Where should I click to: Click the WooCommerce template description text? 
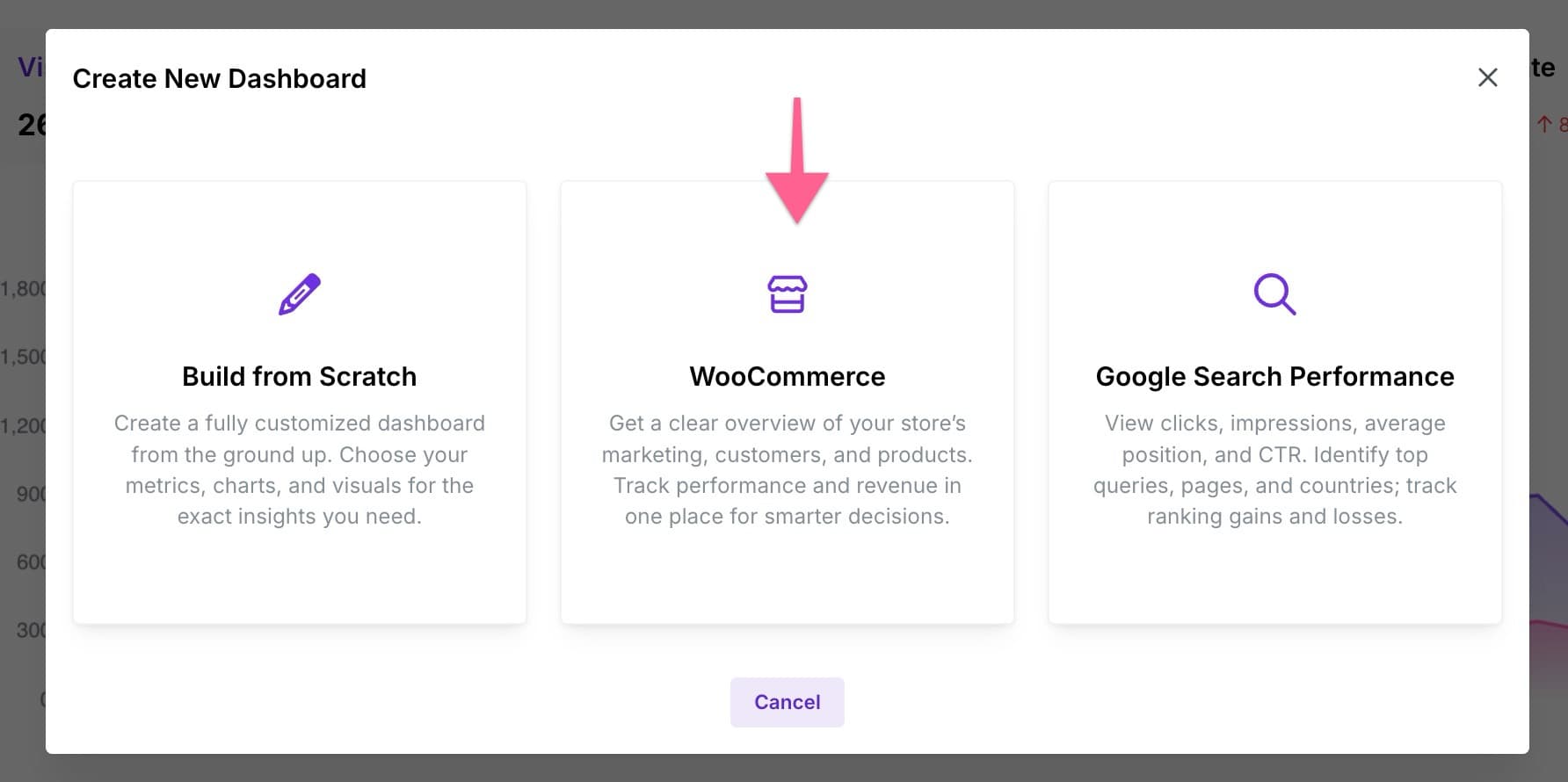pos(787,470)
